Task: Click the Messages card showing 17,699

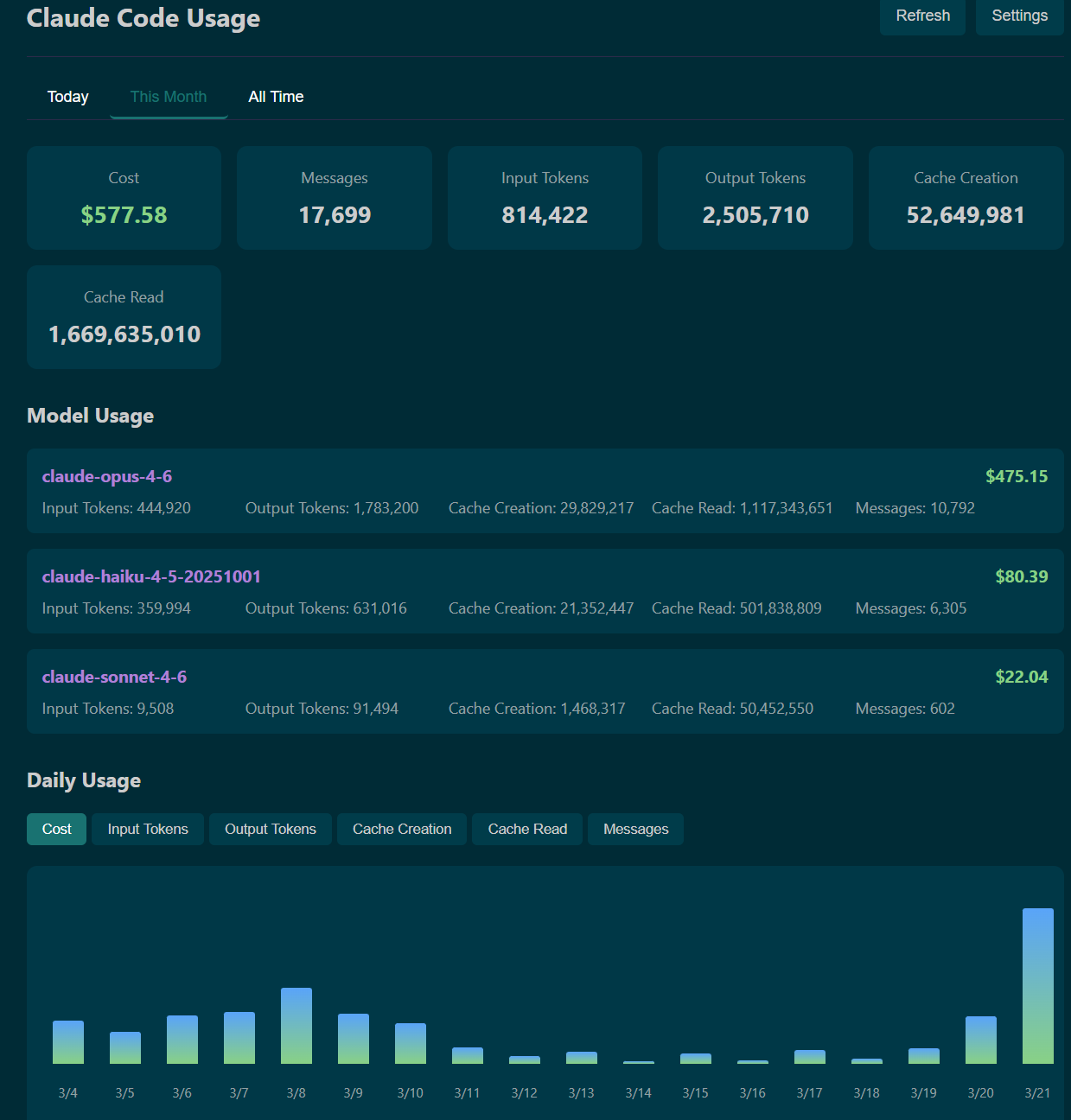Action: tap(334, 198)
